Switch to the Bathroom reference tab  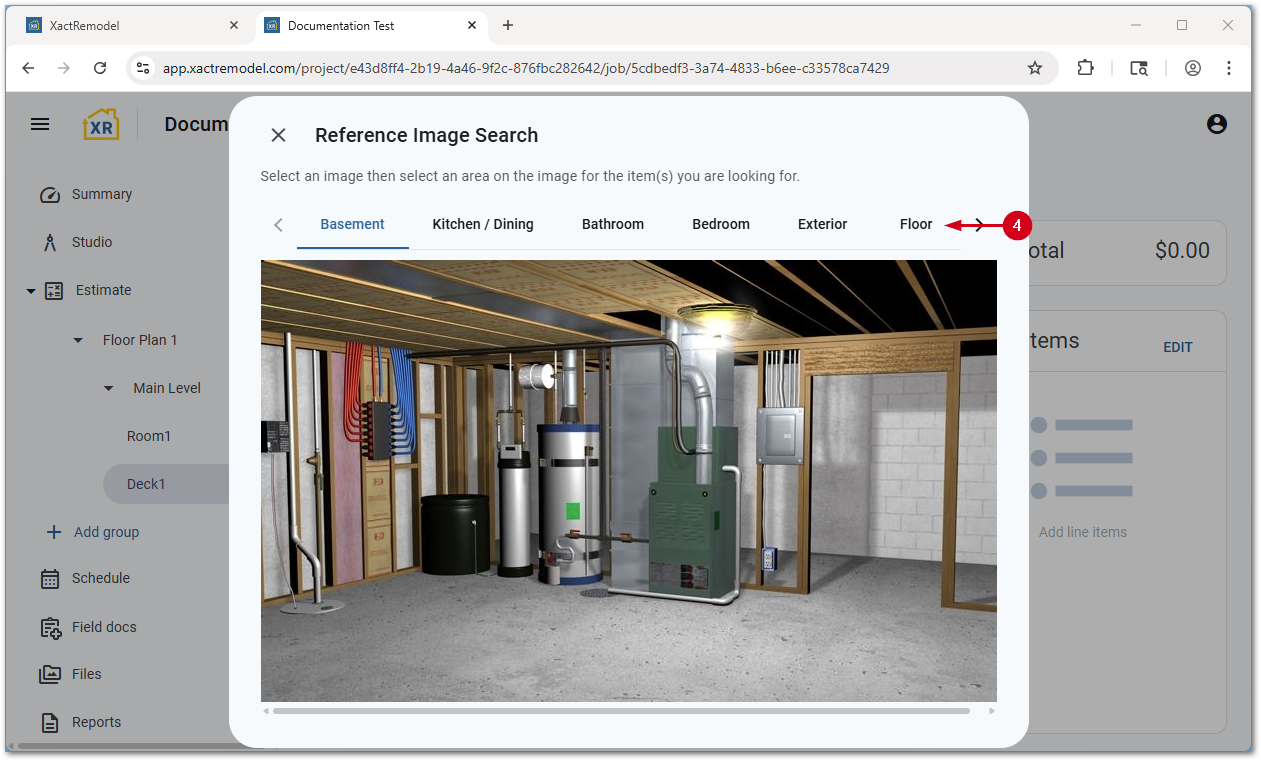click(613, 224)
